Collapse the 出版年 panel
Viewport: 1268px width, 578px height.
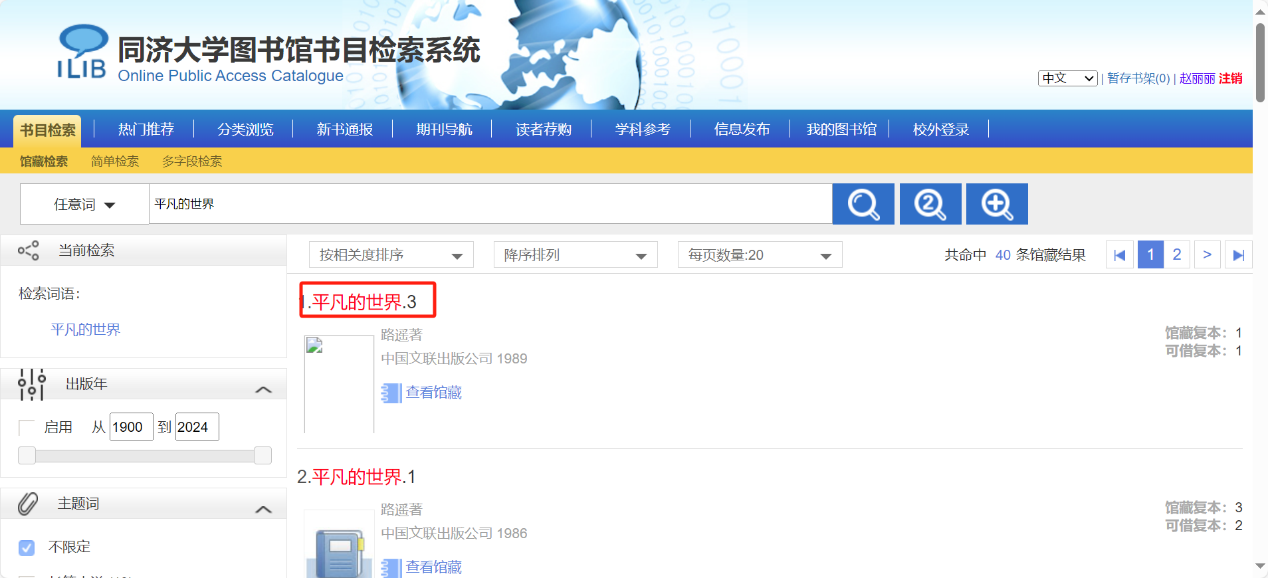(x=263, y=389)
